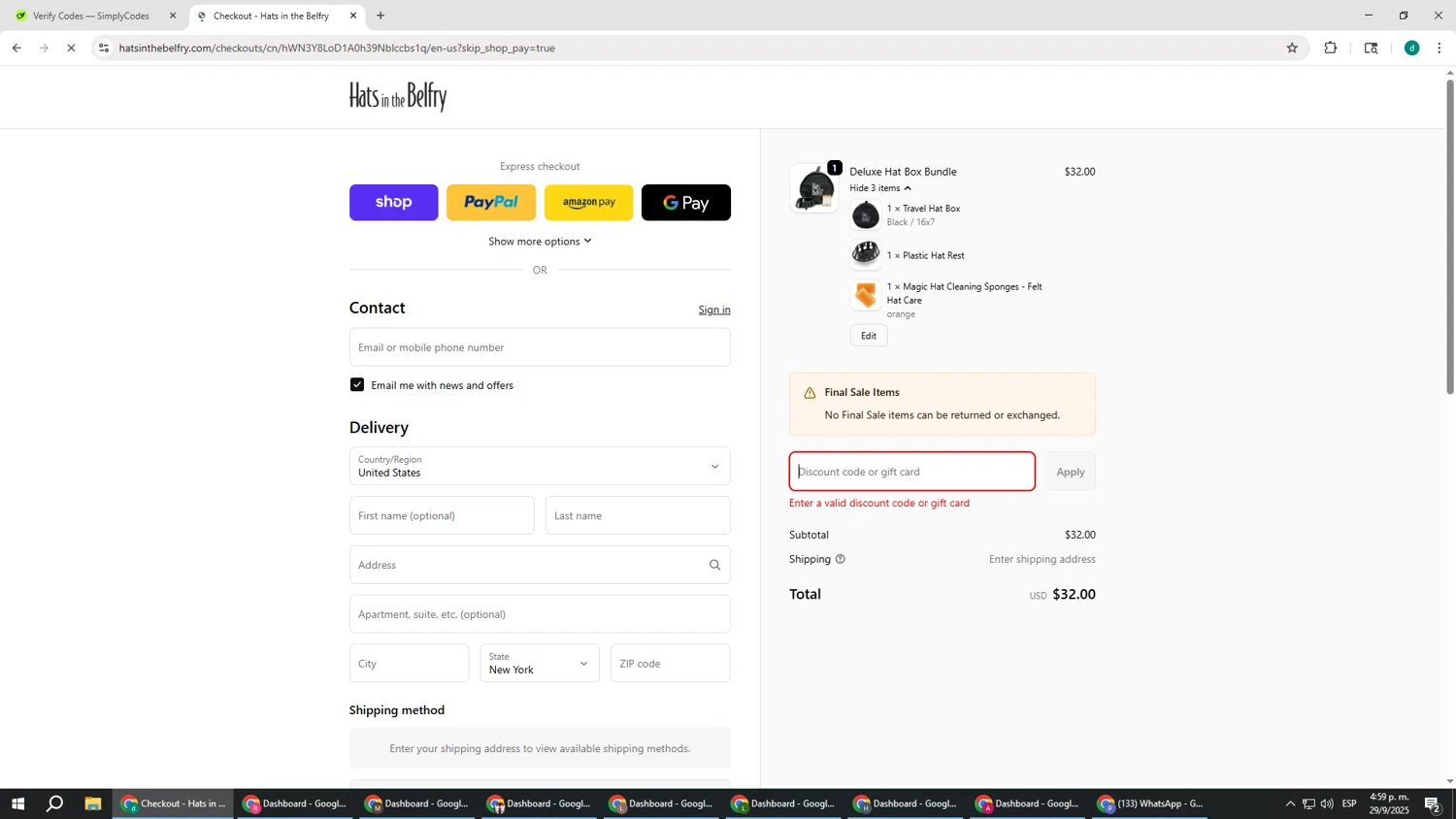The image size is (1456, 819).
Task: Click the ESP language indicator
Action: click(x=1349, y=803)
